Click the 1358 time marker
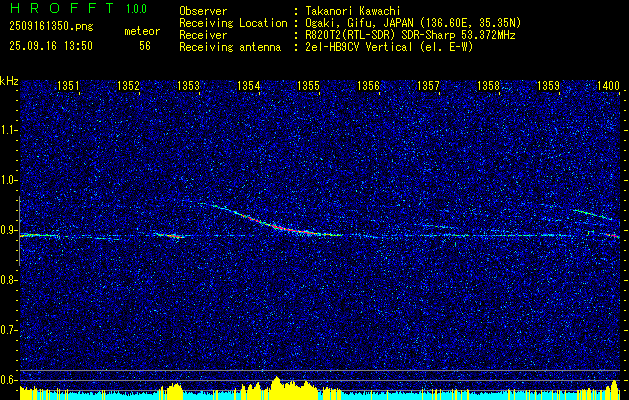This screenshot has height=400, width=629. pyautogui.click(x=489, y=85)
